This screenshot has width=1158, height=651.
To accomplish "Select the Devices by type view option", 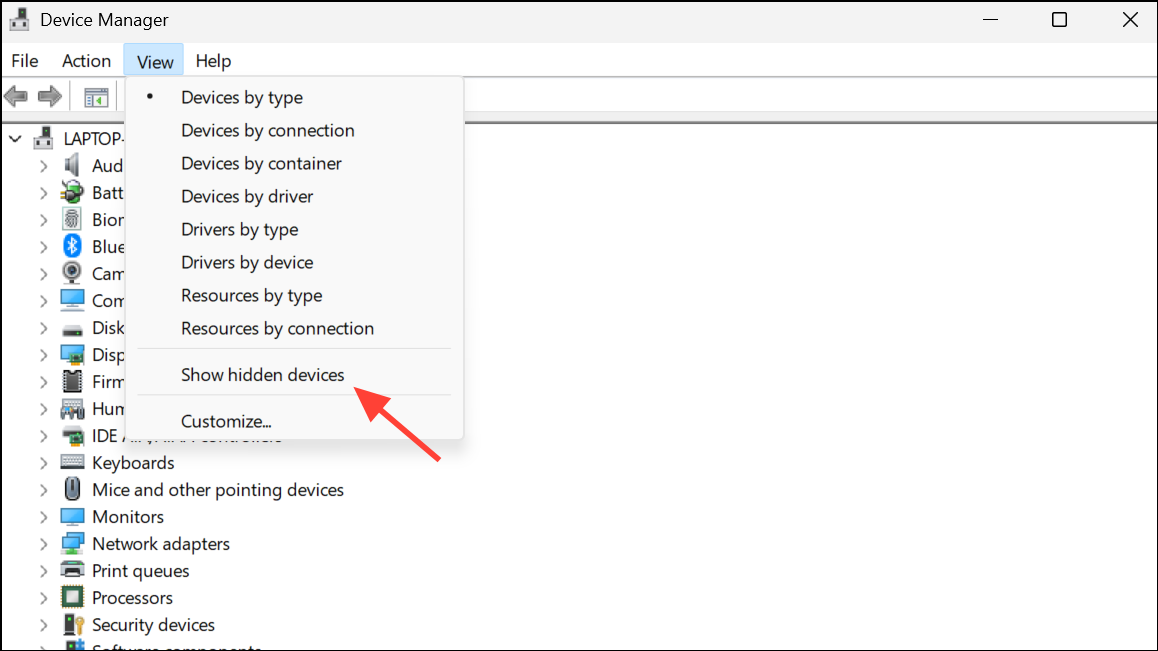I will (x=241, y=97).
